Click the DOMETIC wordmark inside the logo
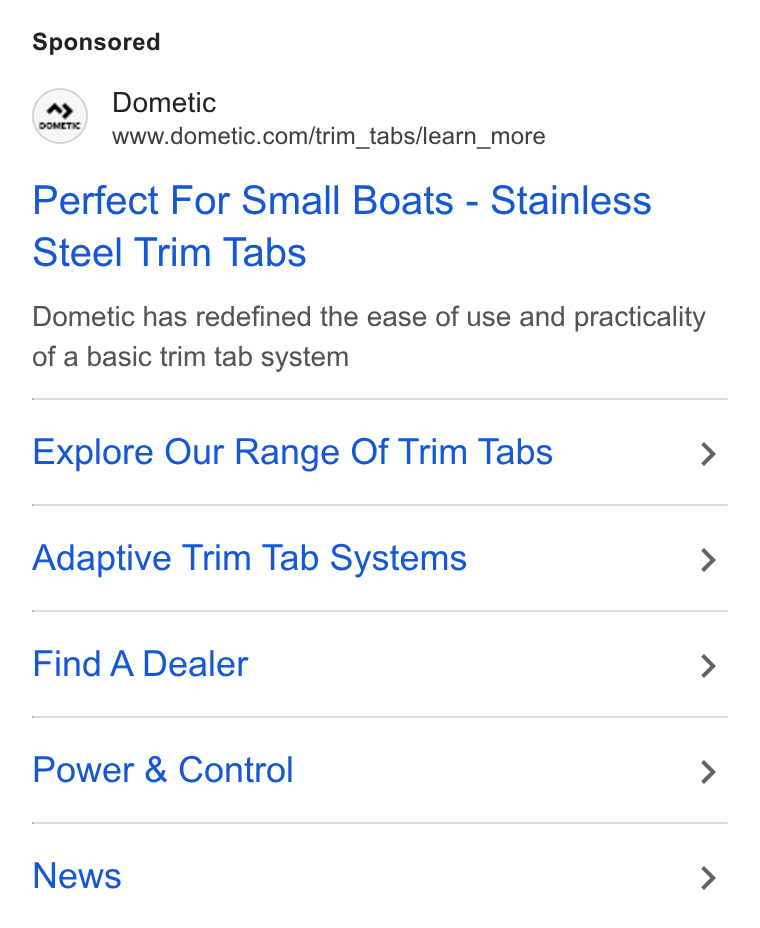The height and width of the screenshot is (928, 760). (60, 126)
